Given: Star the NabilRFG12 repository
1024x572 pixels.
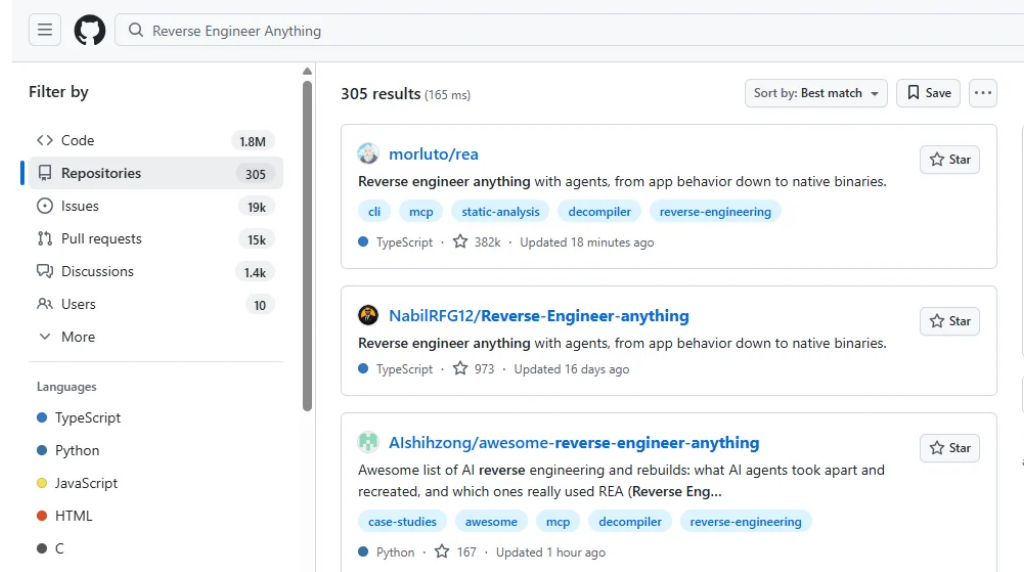Looking at the screenshot, I should [x=950, y=321].
